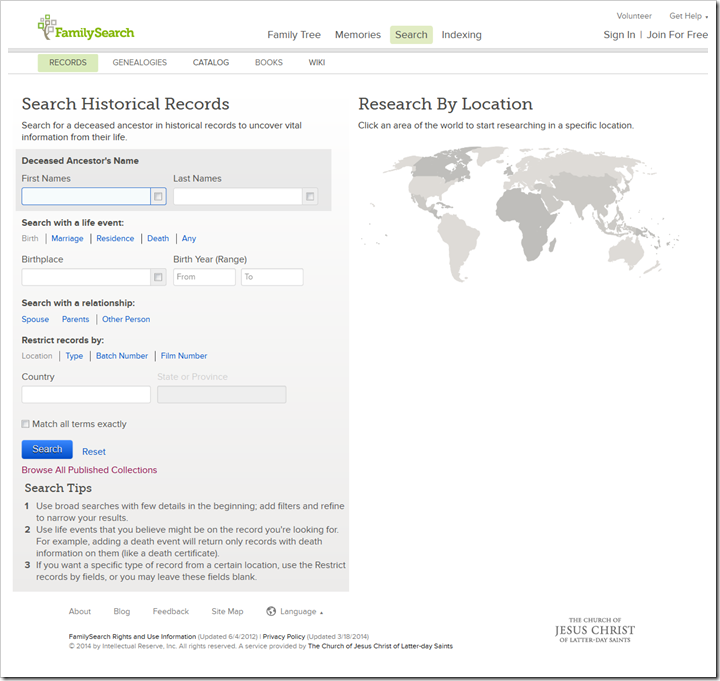Select the Marriage life event
Screen dimensions: 720x681
point(68,238)
